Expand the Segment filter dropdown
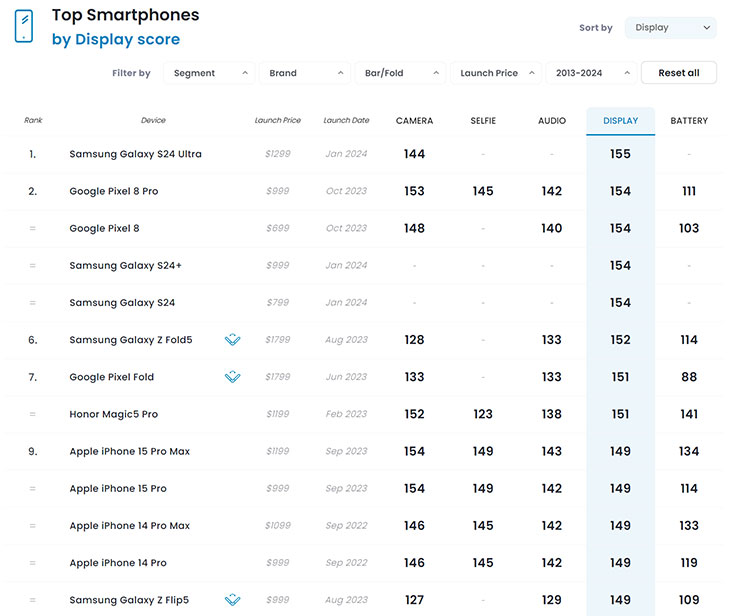 tap(210, 73)
